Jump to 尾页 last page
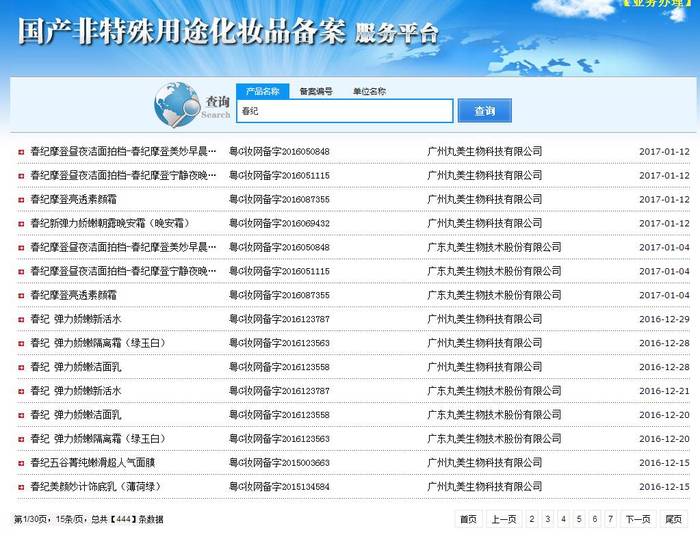This screenshot has height=537, width=700. 674,519
